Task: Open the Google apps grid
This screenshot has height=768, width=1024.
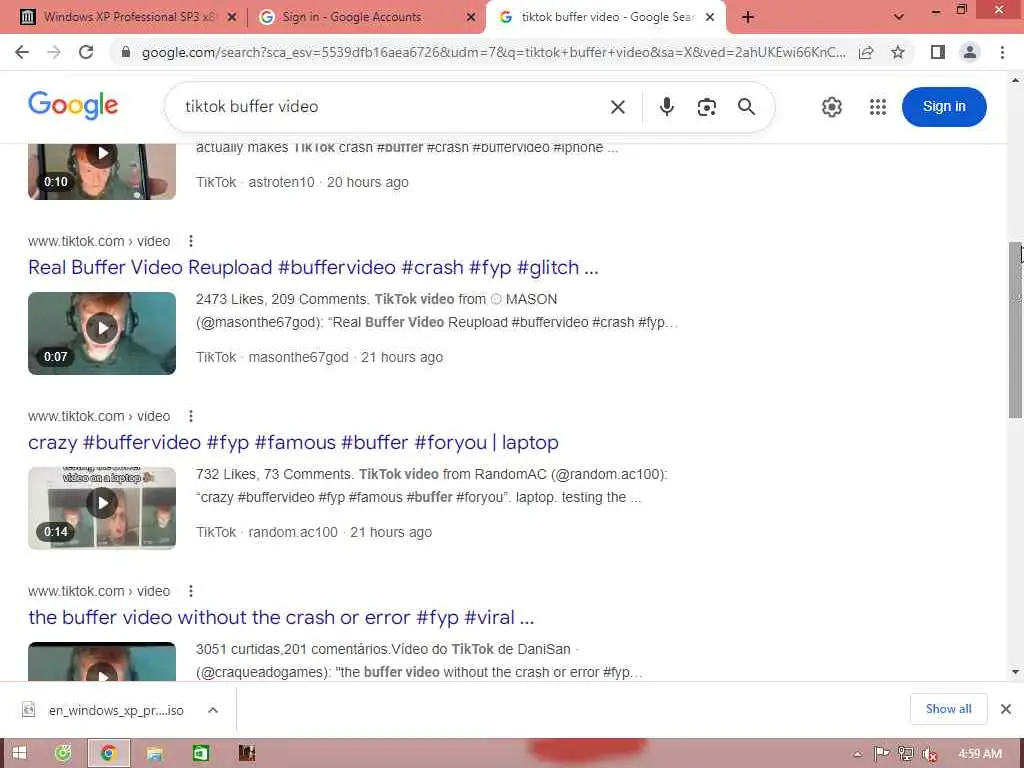Action: click(x=878, y=106)
